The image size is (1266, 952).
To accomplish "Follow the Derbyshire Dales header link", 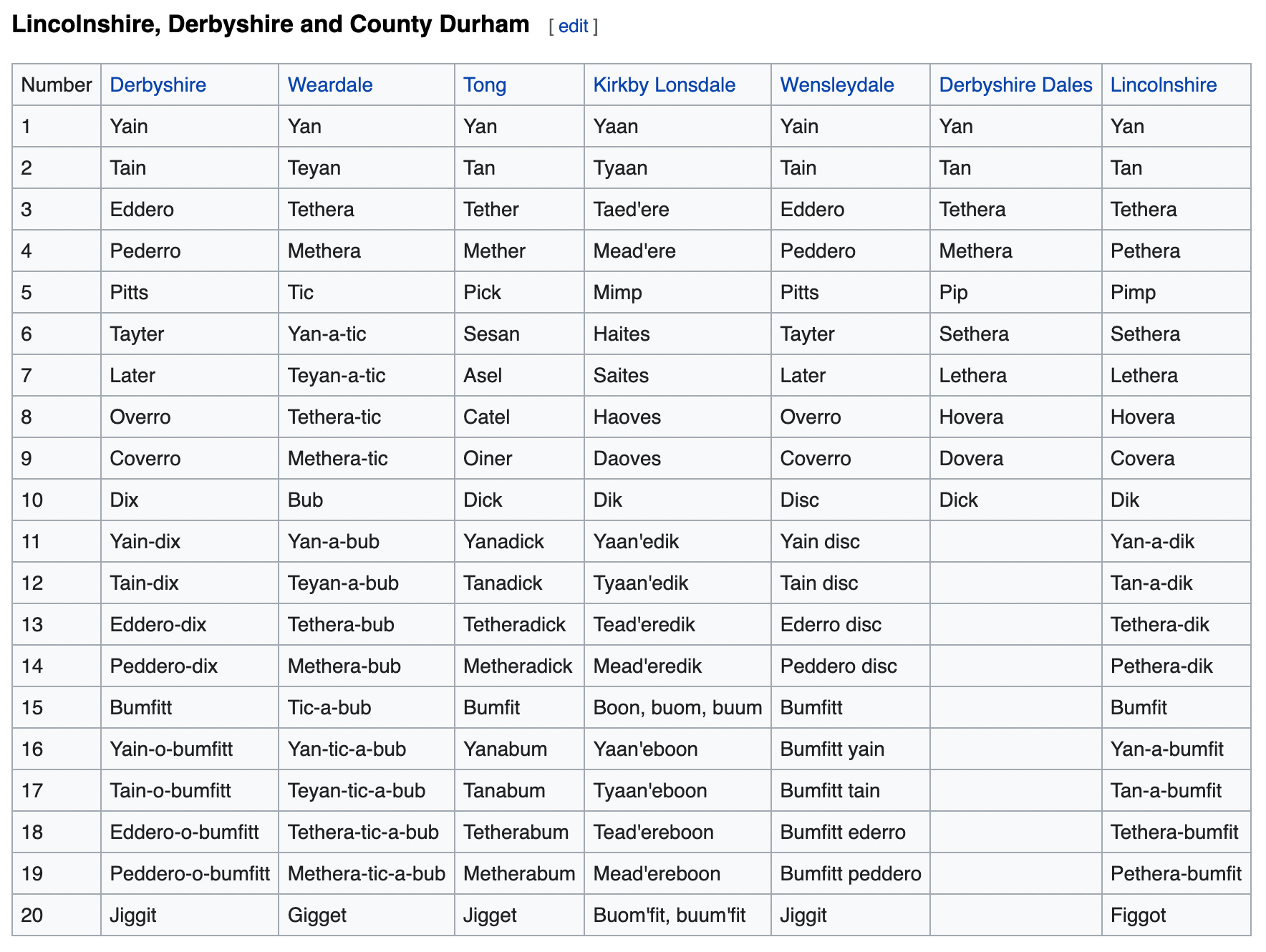I will tap(1015, 85).
